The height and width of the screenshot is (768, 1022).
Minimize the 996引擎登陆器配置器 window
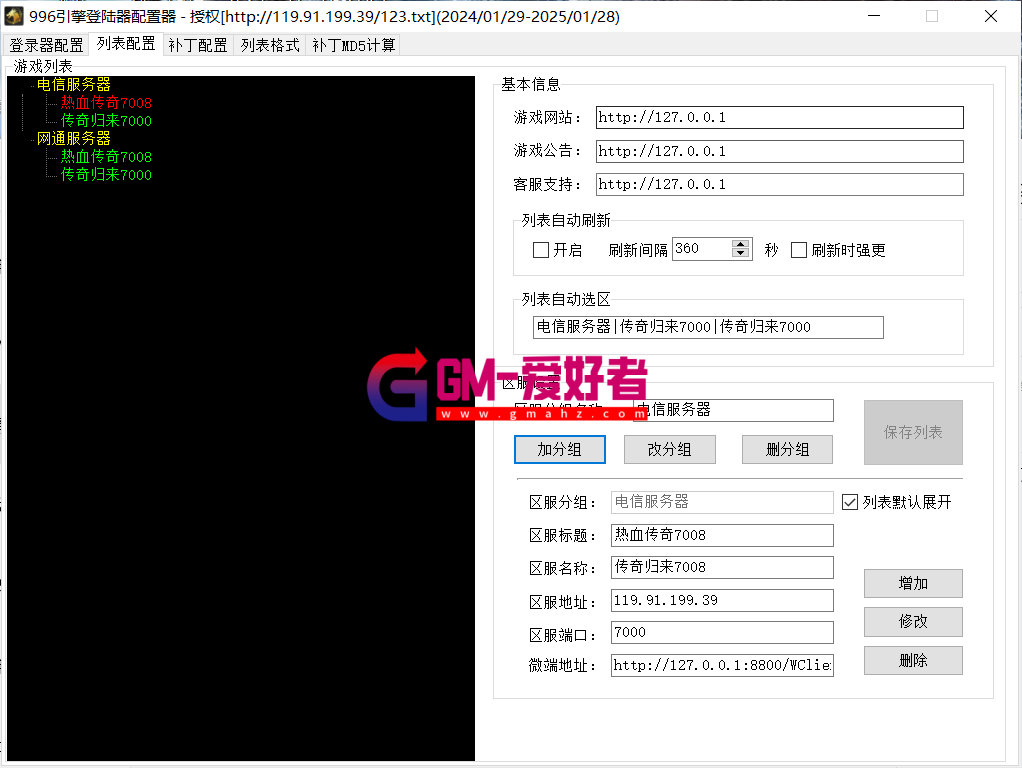pyautogui.click(x=874, y=16)
